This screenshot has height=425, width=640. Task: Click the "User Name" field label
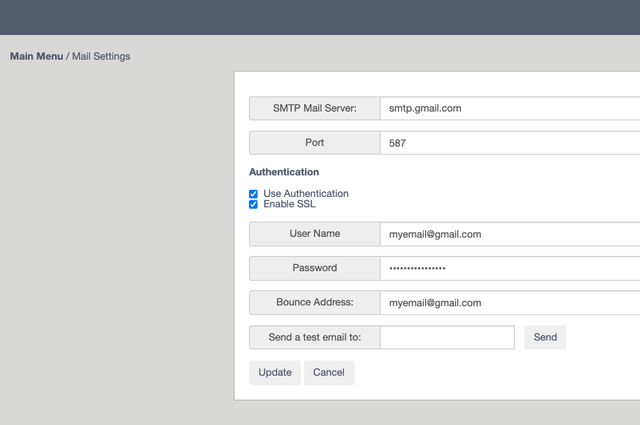314,234
